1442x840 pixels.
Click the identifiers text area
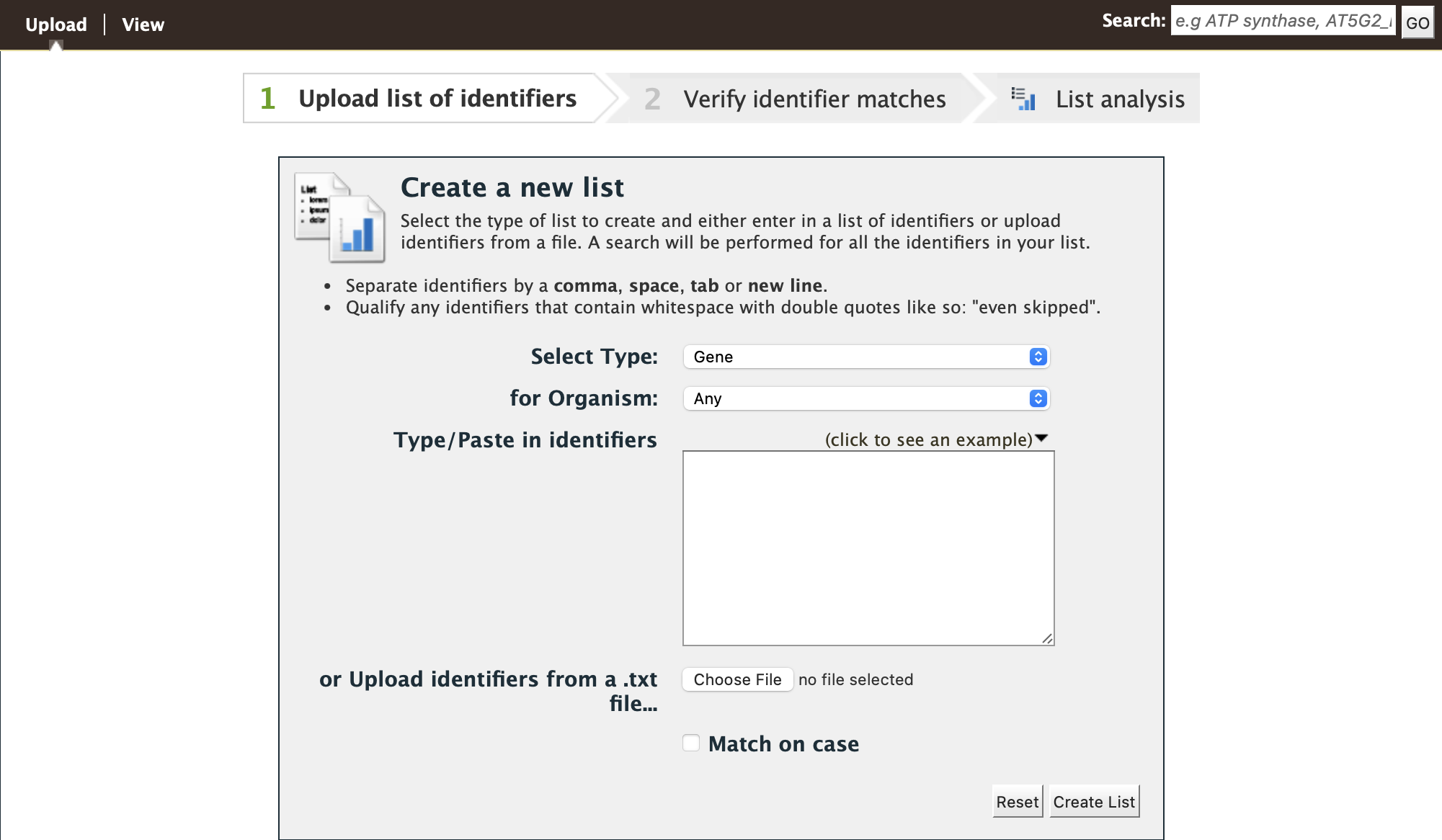[868, 548]
